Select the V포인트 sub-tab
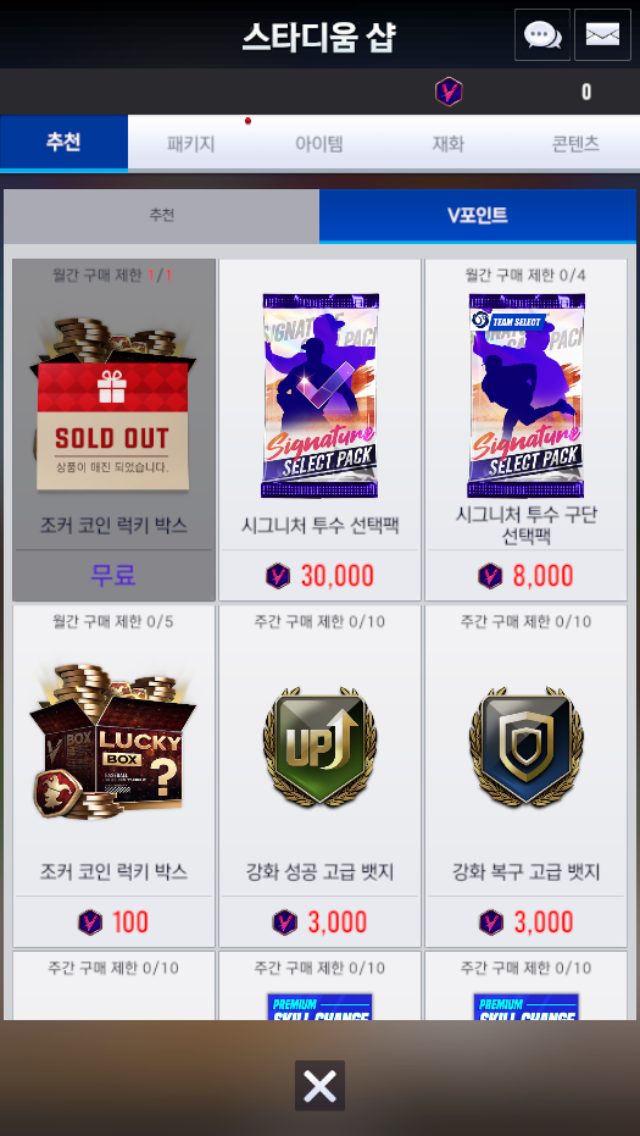This screenshot has width=640, height=1136. pos(478,216)
